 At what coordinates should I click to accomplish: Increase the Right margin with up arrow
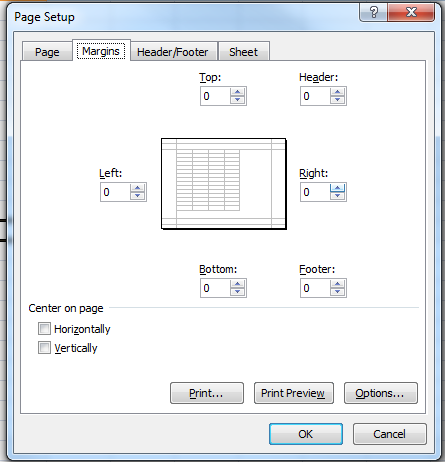337,188
